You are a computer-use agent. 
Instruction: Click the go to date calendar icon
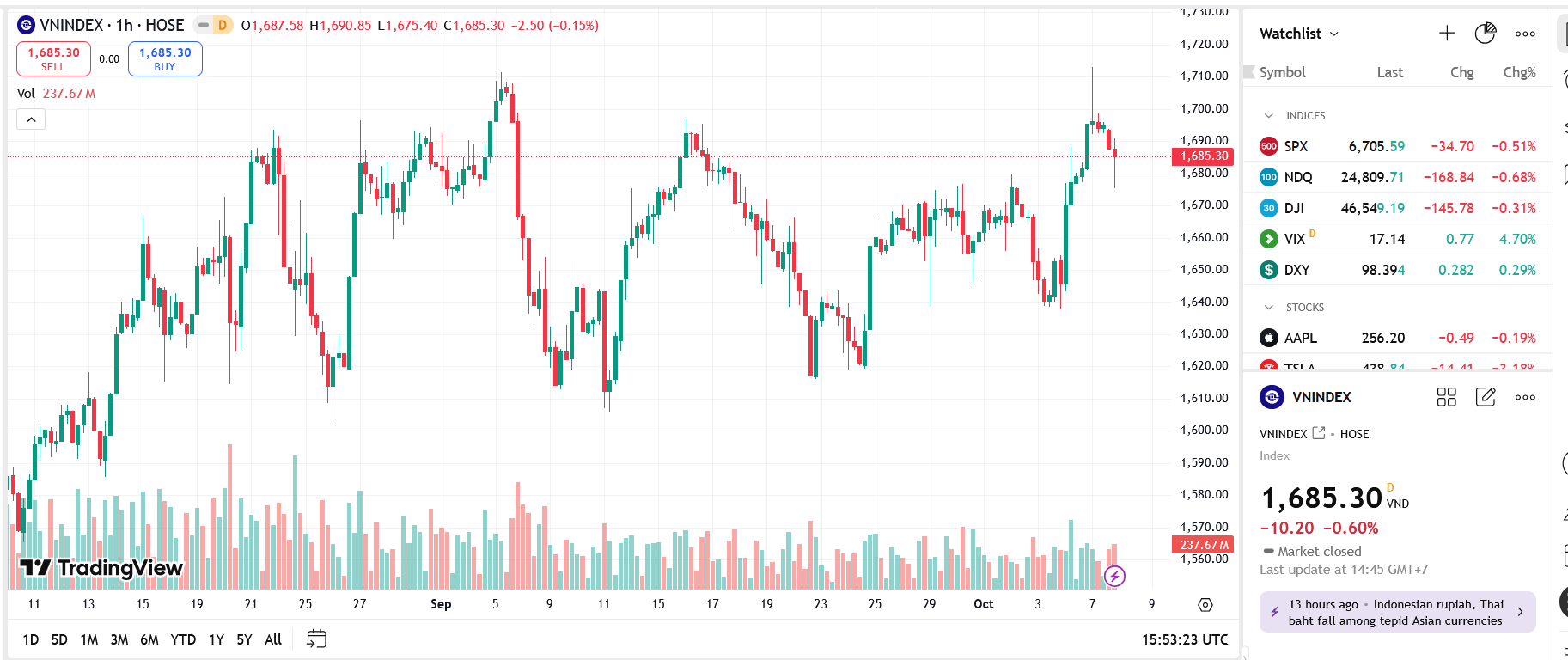pyautogui.click(x=316, y=639)
